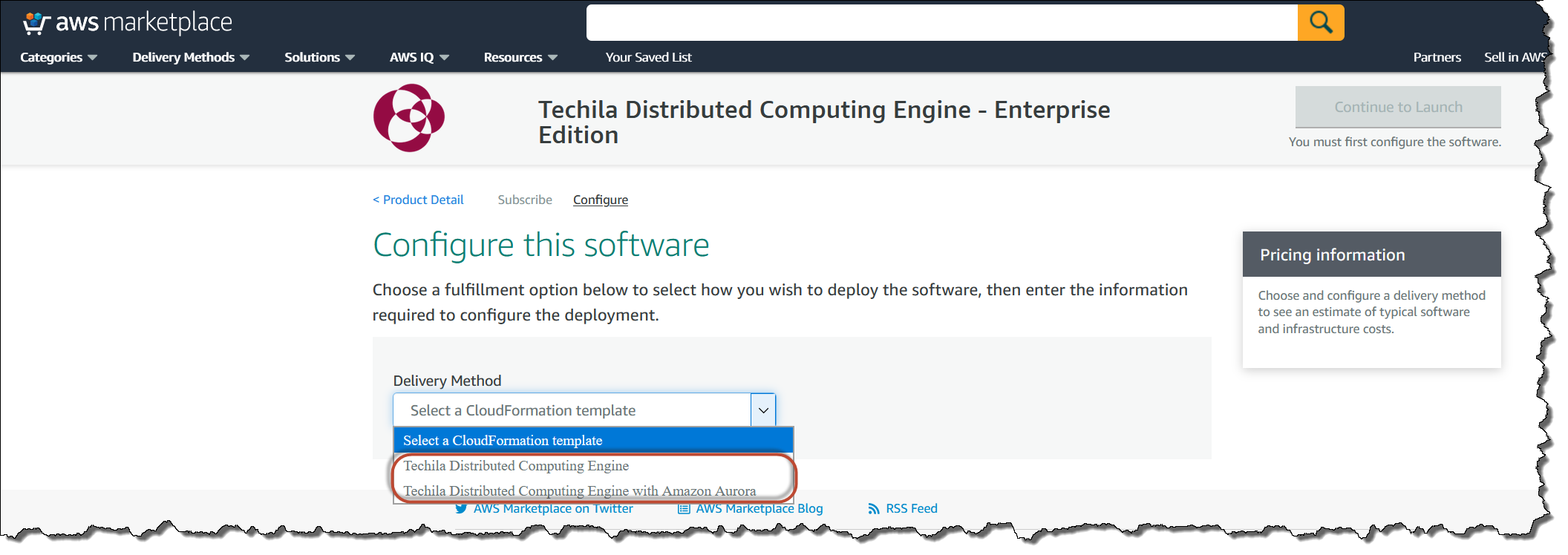Open the AWS IQ menu
1568x555 pixels.
pos(419,58)
